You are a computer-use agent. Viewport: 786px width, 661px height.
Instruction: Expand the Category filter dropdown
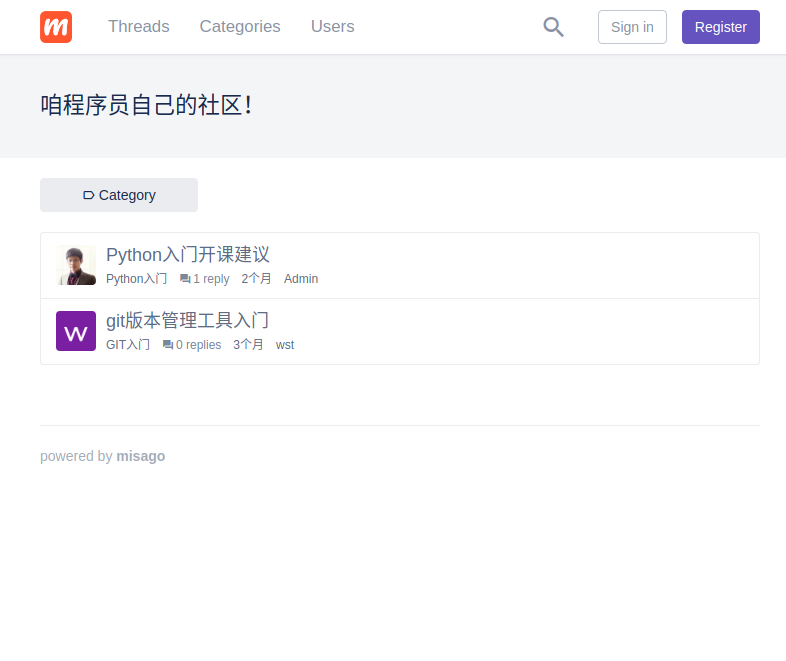click(x=119, y=195)
